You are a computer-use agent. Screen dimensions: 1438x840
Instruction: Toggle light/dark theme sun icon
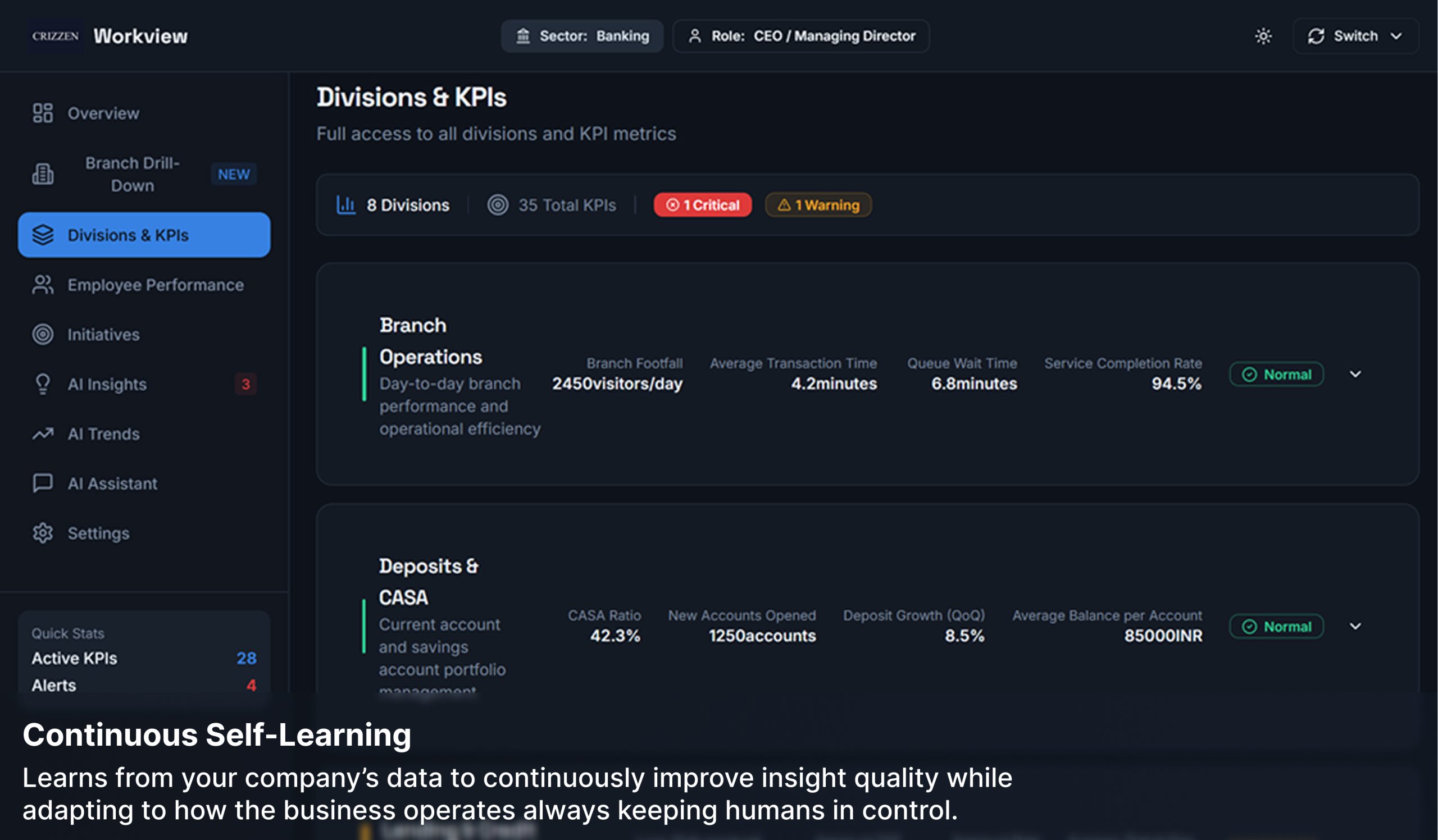coord(1263,36)
